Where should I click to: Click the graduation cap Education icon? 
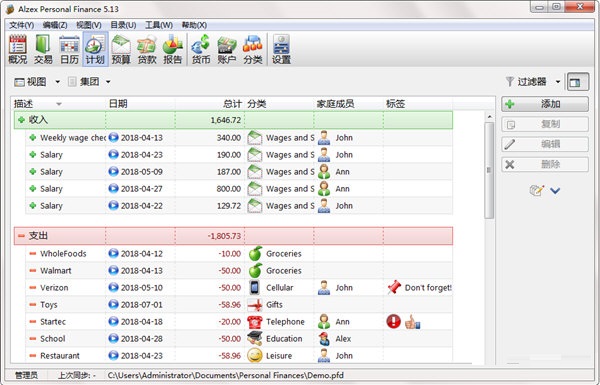pyautogui.click(x=254, y=338)
